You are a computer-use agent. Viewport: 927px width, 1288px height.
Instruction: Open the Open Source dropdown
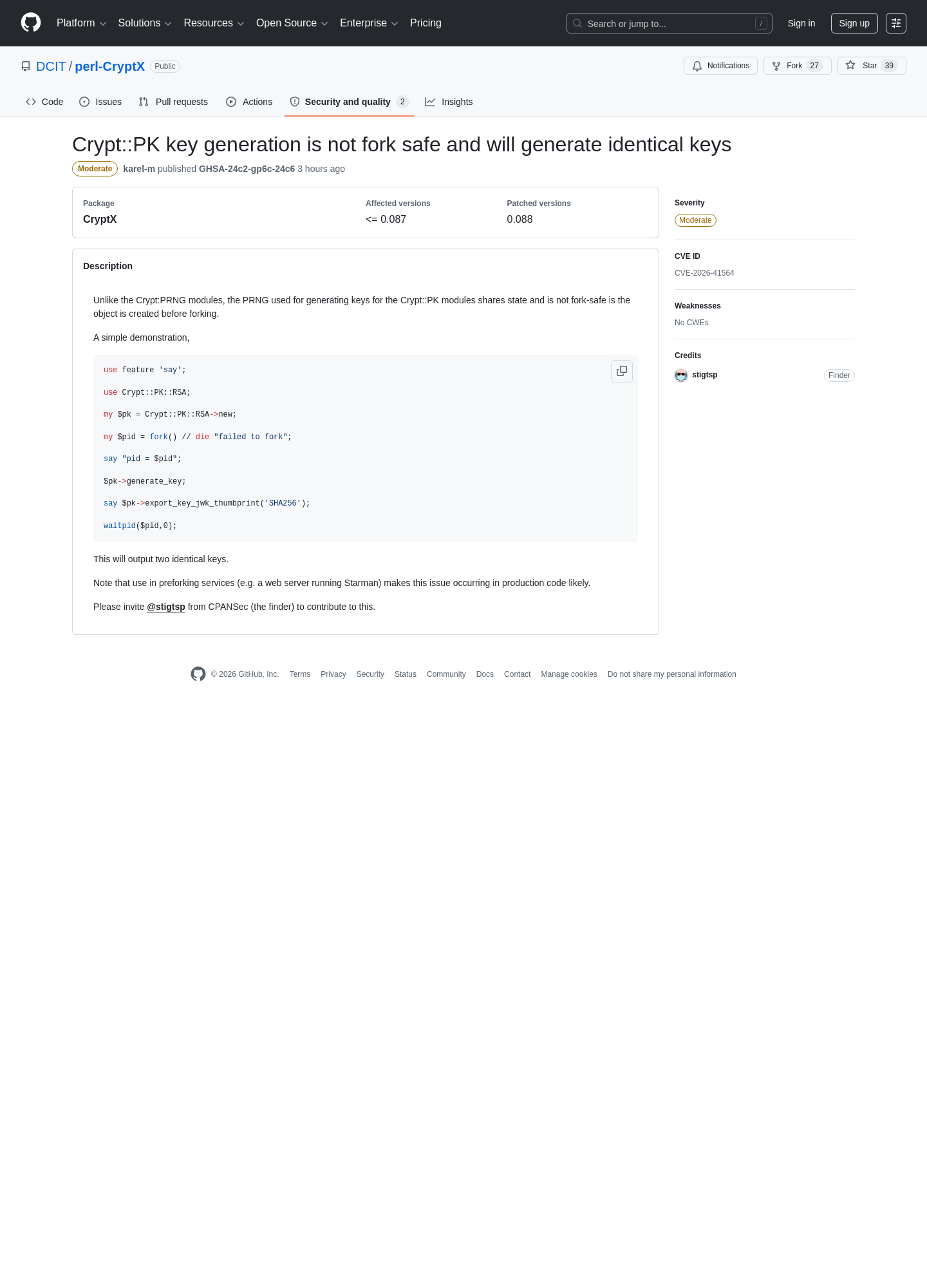[x=292, y=23]
